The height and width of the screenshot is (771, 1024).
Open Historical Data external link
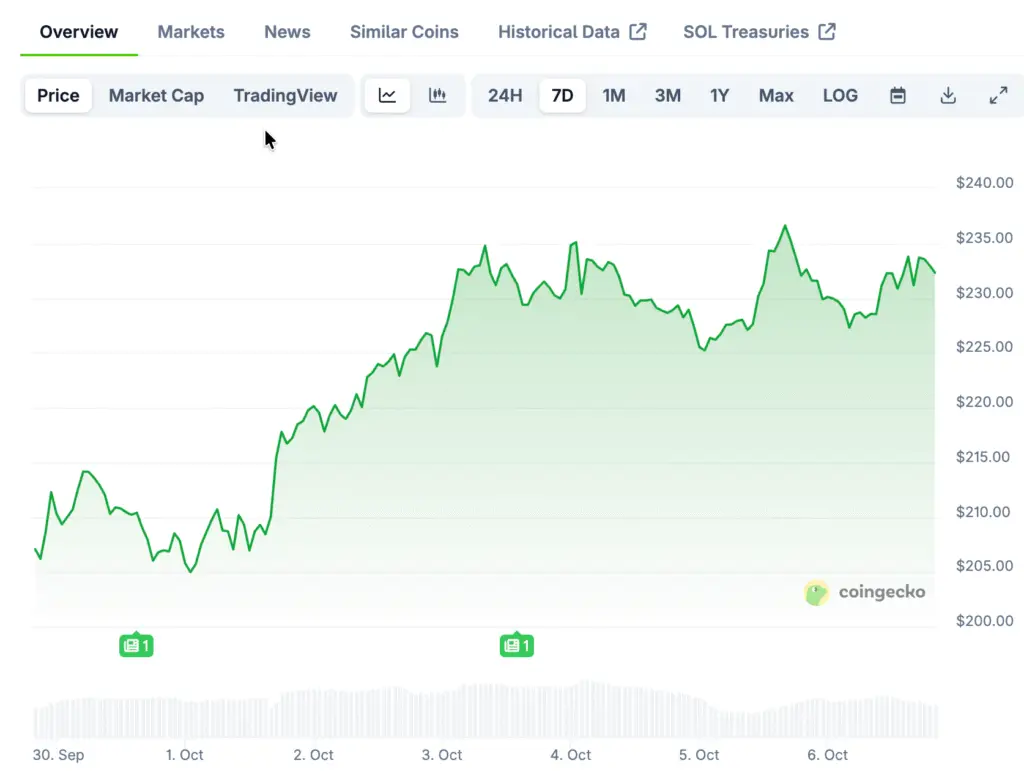(572, 32)
